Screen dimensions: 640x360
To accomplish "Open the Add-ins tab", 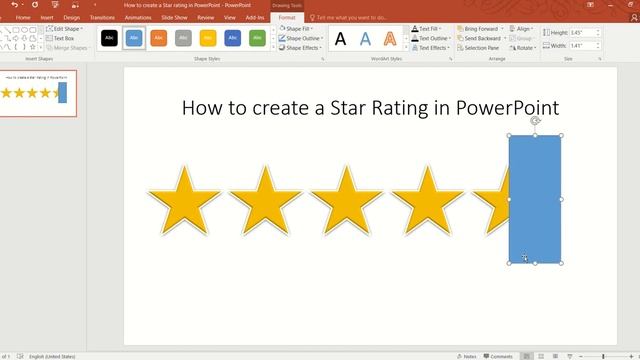I will (255, 18).
